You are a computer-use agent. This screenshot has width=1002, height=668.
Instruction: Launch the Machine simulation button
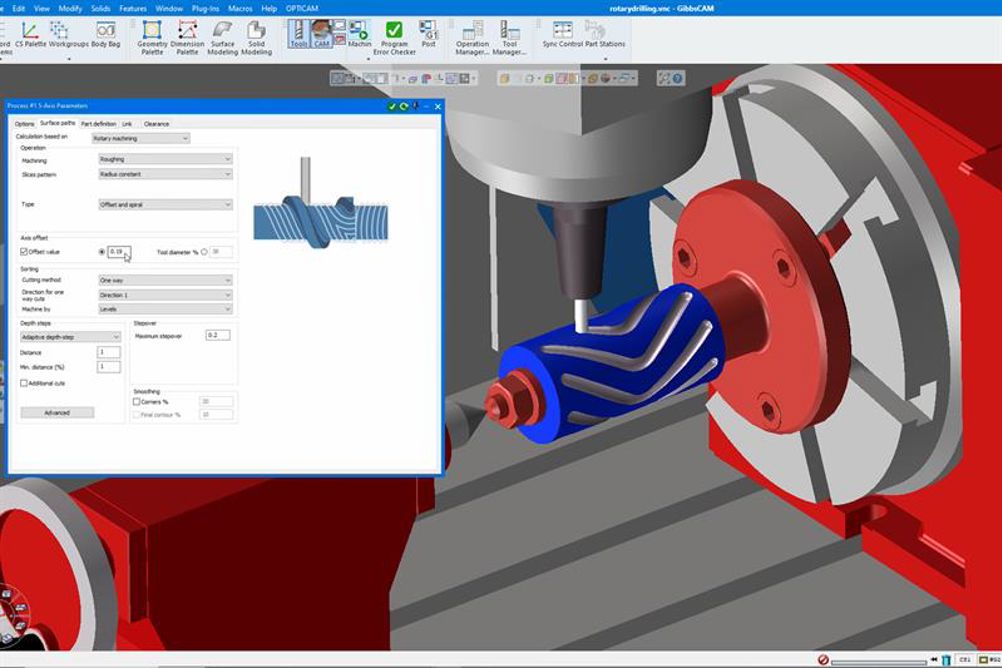click(359, 34)
